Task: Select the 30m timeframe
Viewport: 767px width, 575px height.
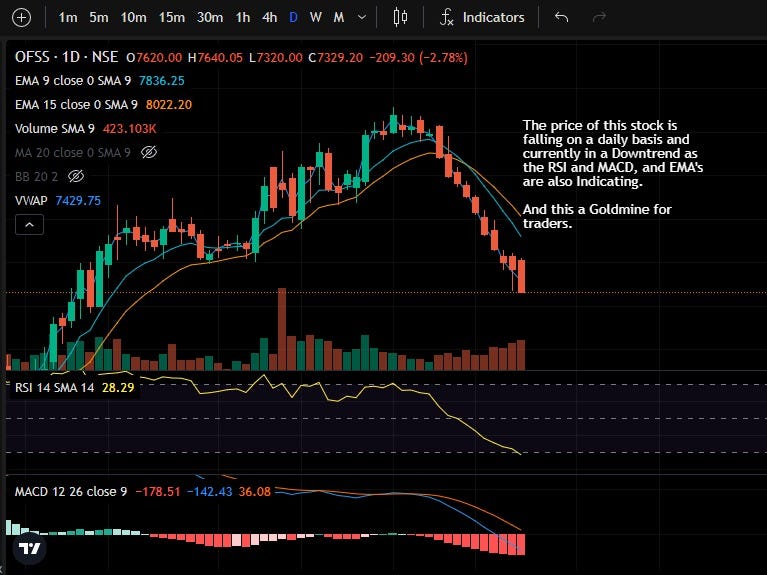Action: coord(210,18)
